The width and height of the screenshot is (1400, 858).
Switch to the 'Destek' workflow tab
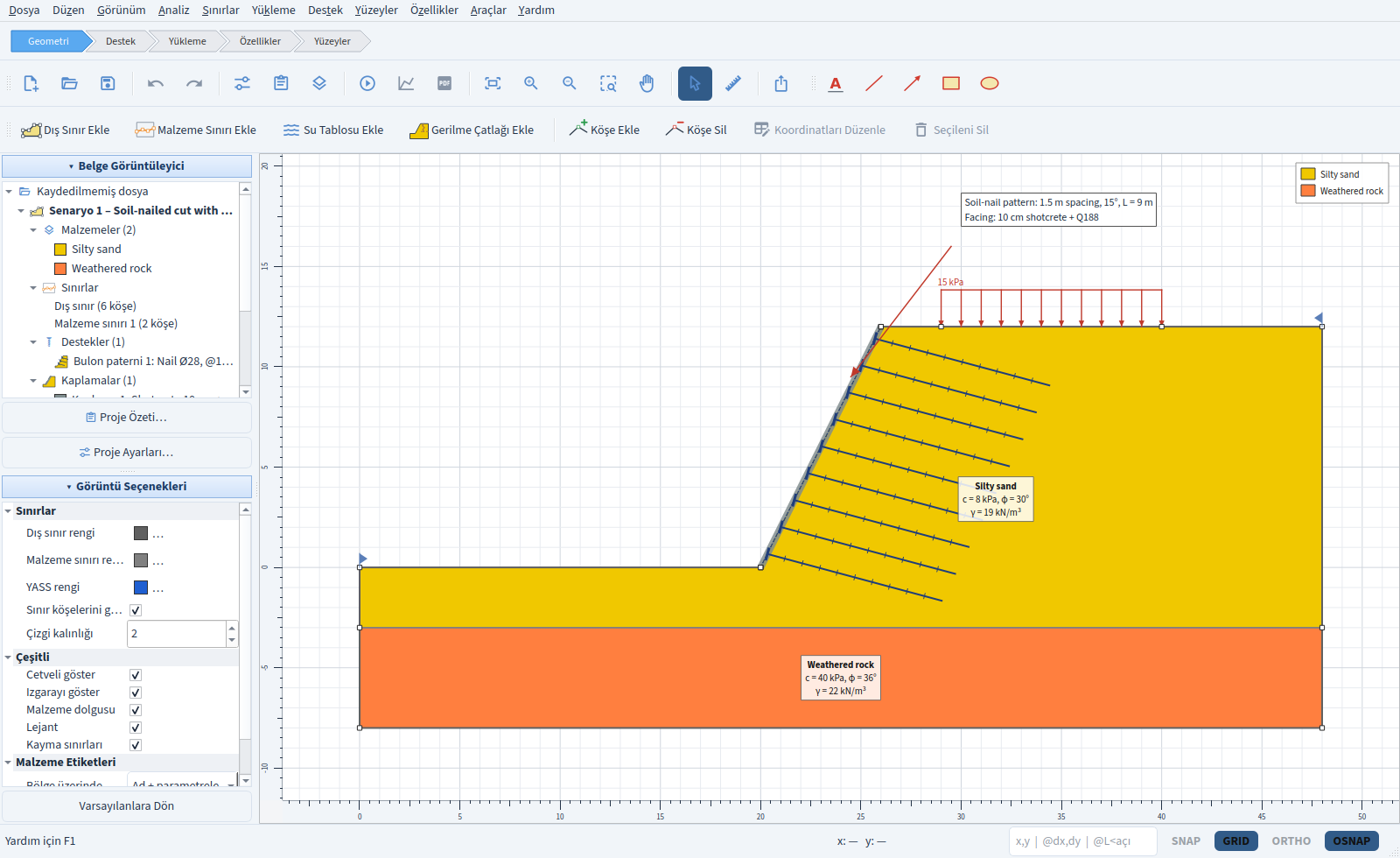click(x=121, y=41)
